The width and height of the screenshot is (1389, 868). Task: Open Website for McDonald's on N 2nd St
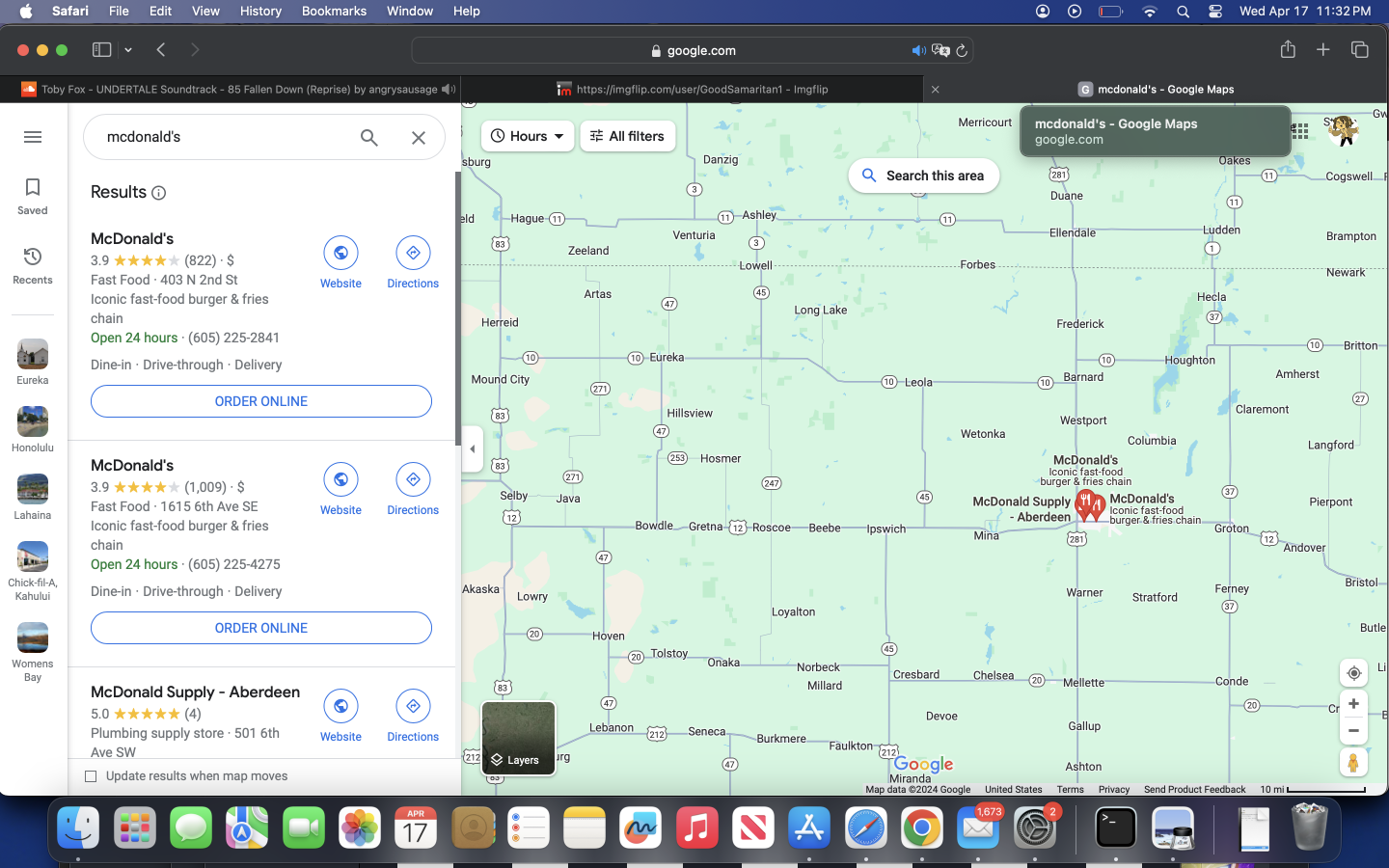[340, 262]
